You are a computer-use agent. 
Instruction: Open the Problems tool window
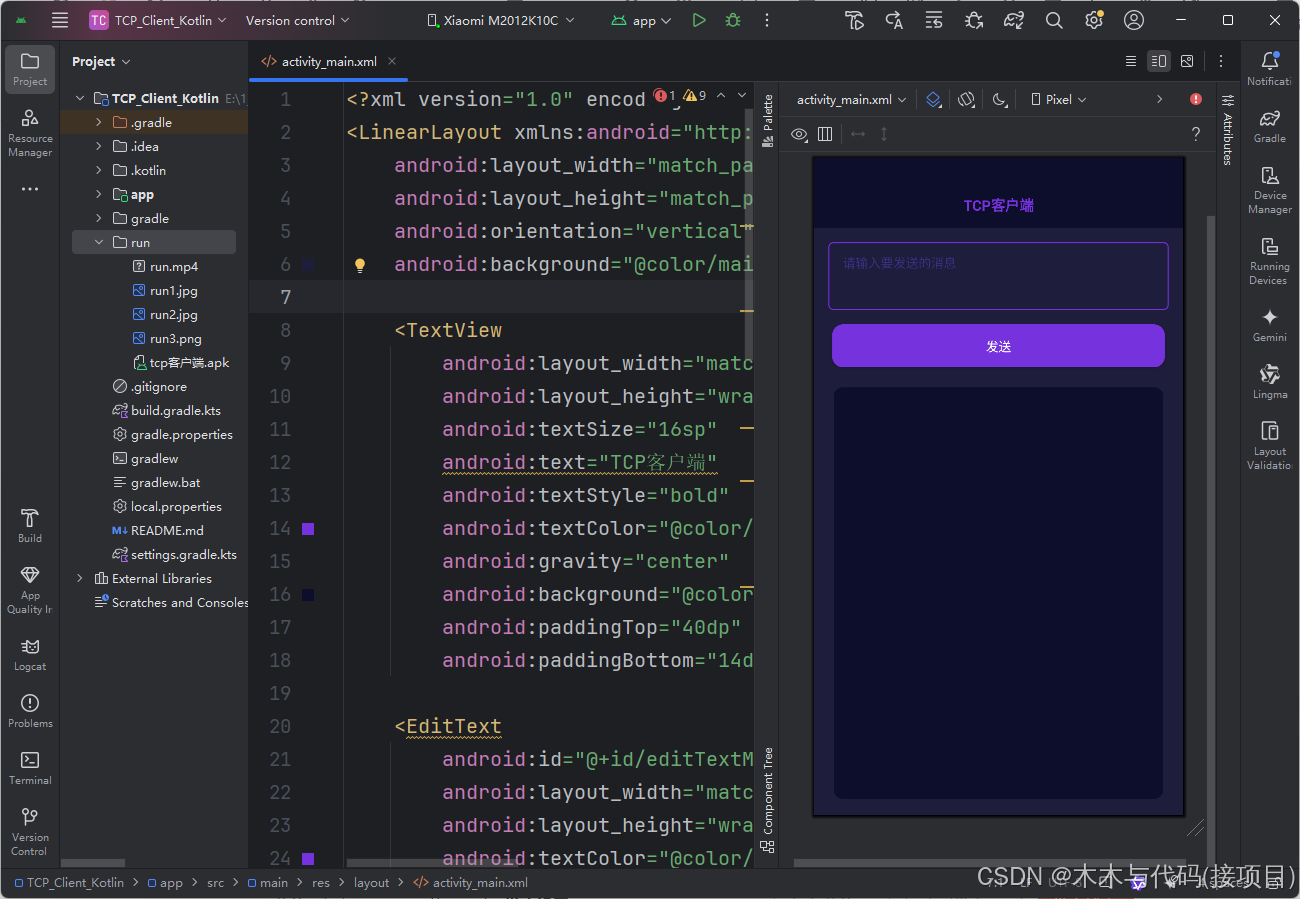pos(29,710)
